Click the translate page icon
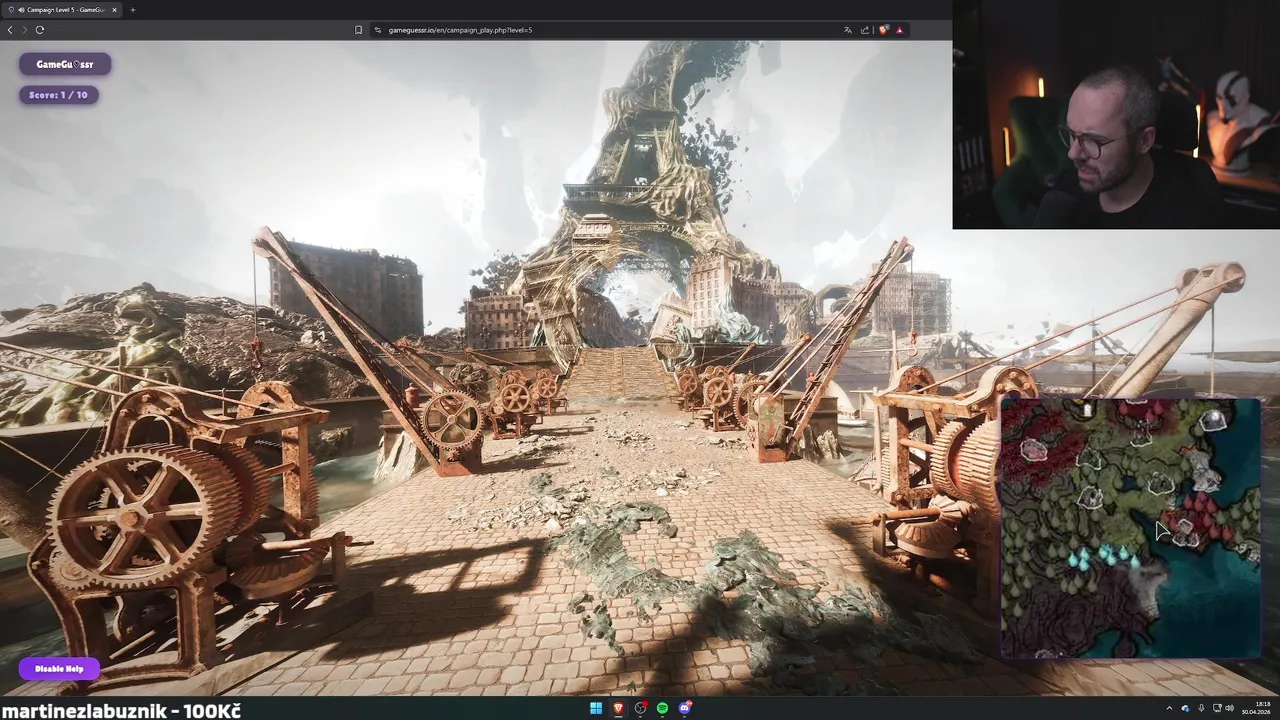Viewport: 1280px width, 720px height. (848, 30)
